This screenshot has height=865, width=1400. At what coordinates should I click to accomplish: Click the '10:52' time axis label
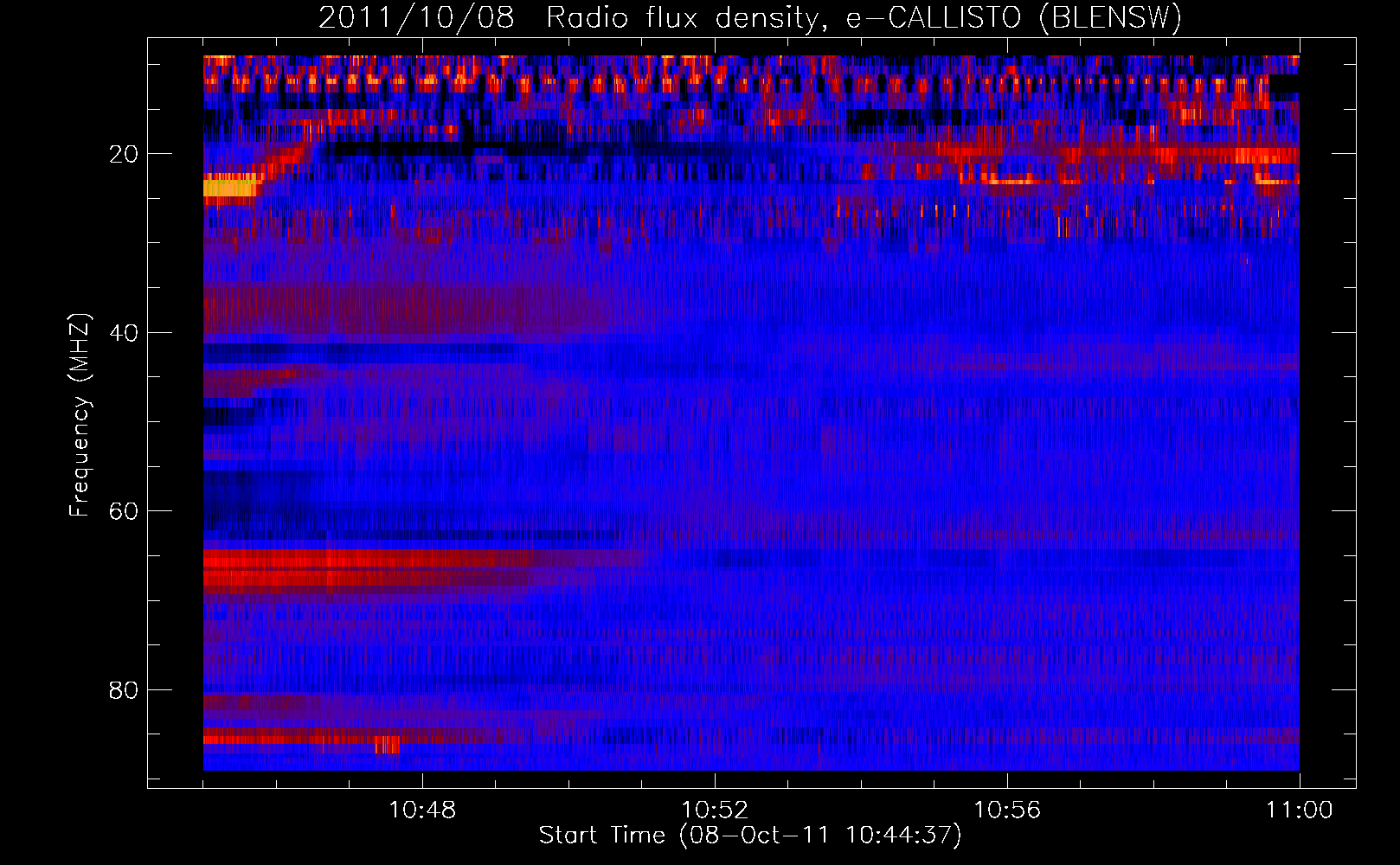click(715, 811)
